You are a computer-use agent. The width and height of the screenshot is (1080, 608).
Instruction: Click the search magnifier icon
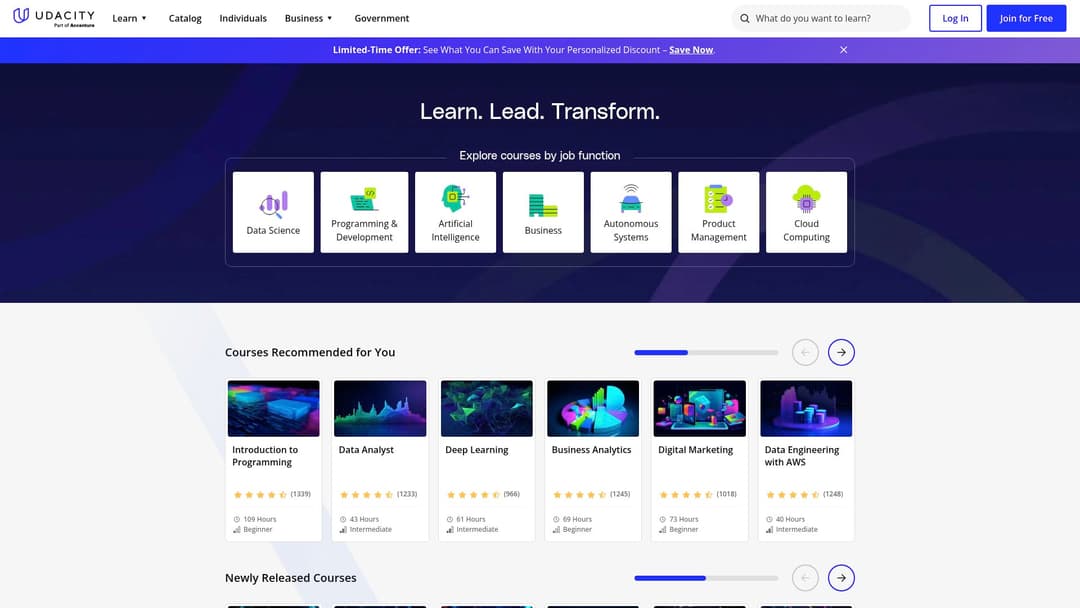745,19
